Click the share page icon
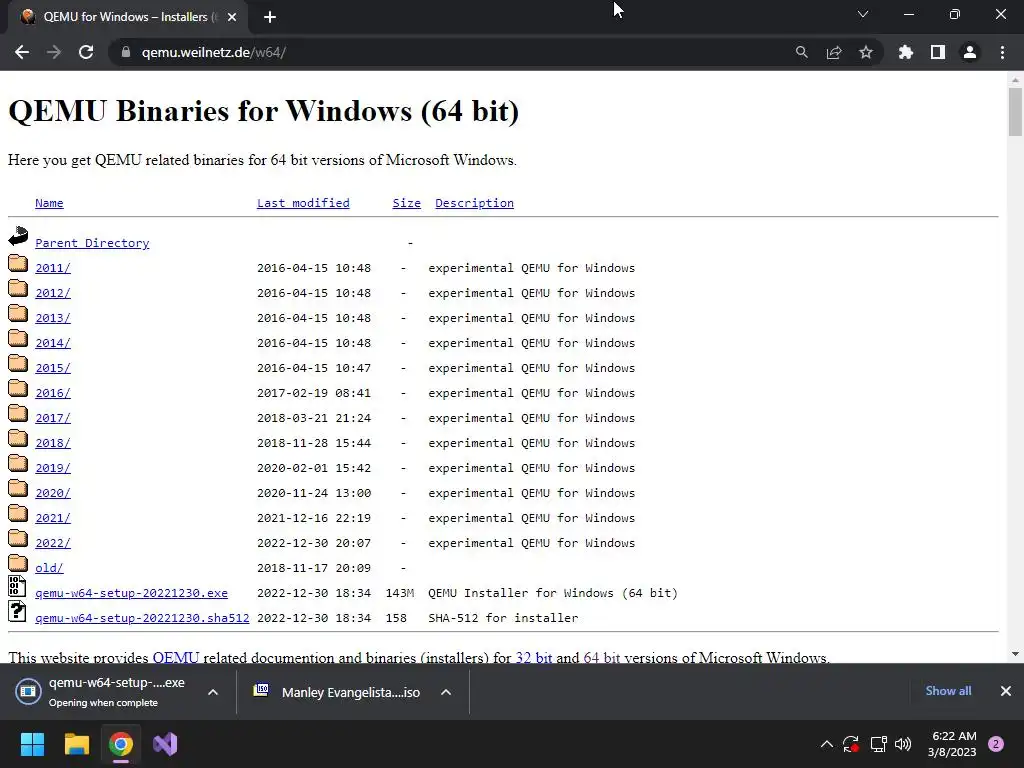The height and width of the screenshot is (768, 1024). [x=834, y=52]
